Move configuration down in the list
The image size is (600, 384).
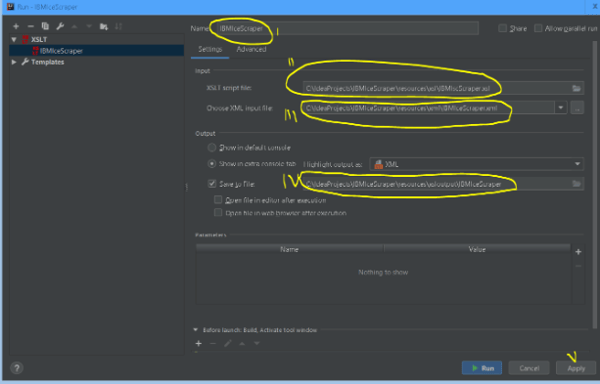tap(89, 26)
